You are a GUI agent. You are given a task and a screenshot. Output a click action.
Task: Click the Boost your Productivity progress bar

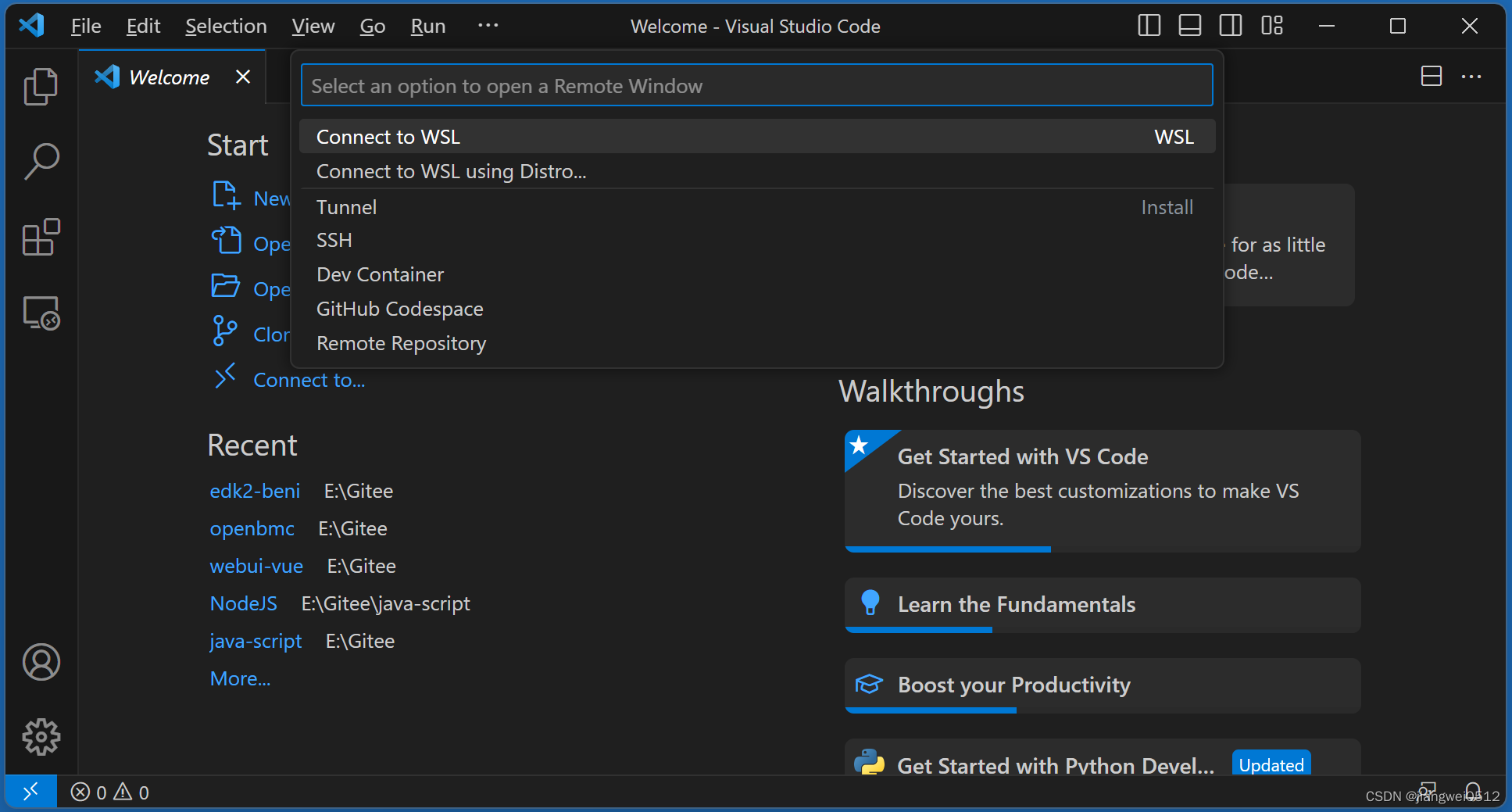pos(931,710)
